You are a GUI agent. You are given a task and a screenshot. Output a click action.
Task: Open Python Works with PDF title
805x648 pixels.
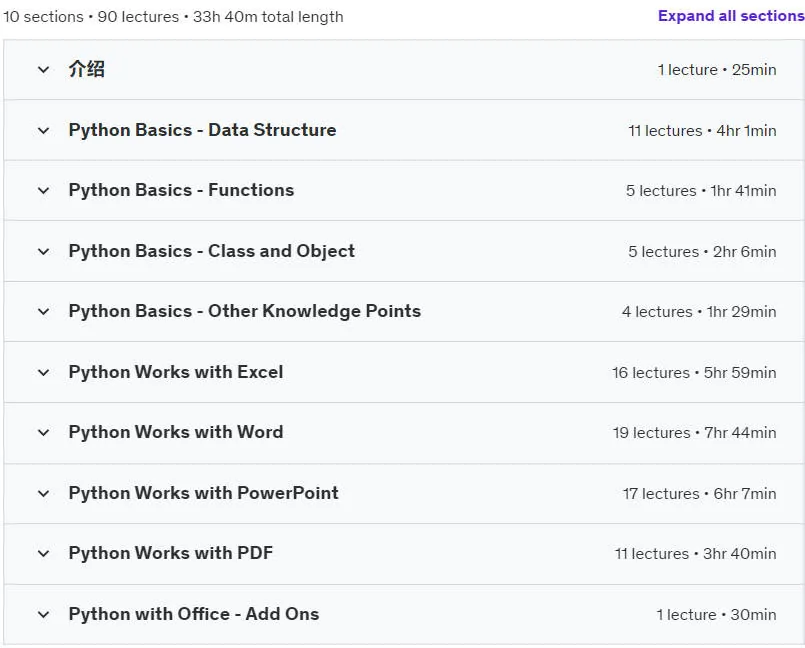(170, 553)
